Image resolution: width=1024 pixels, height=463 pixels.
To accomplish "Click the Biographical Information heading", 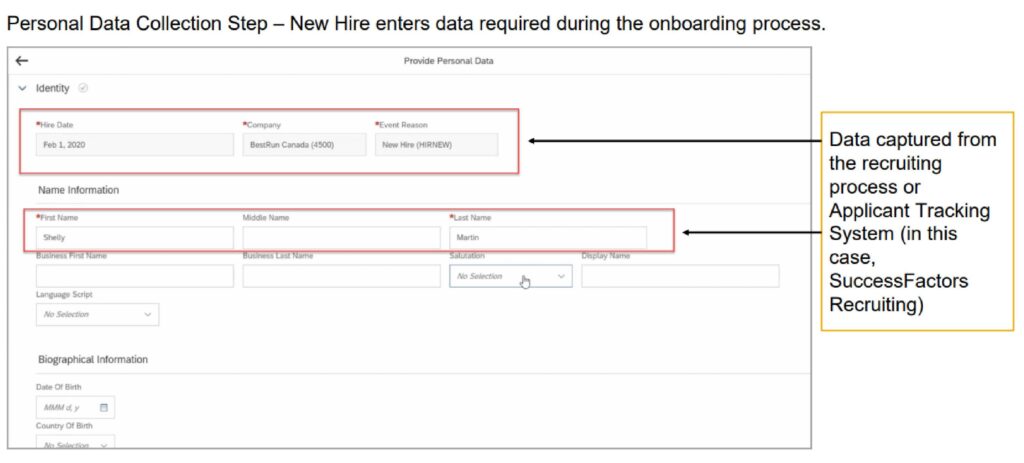I will pyautogui.click(x=93, y=359).
